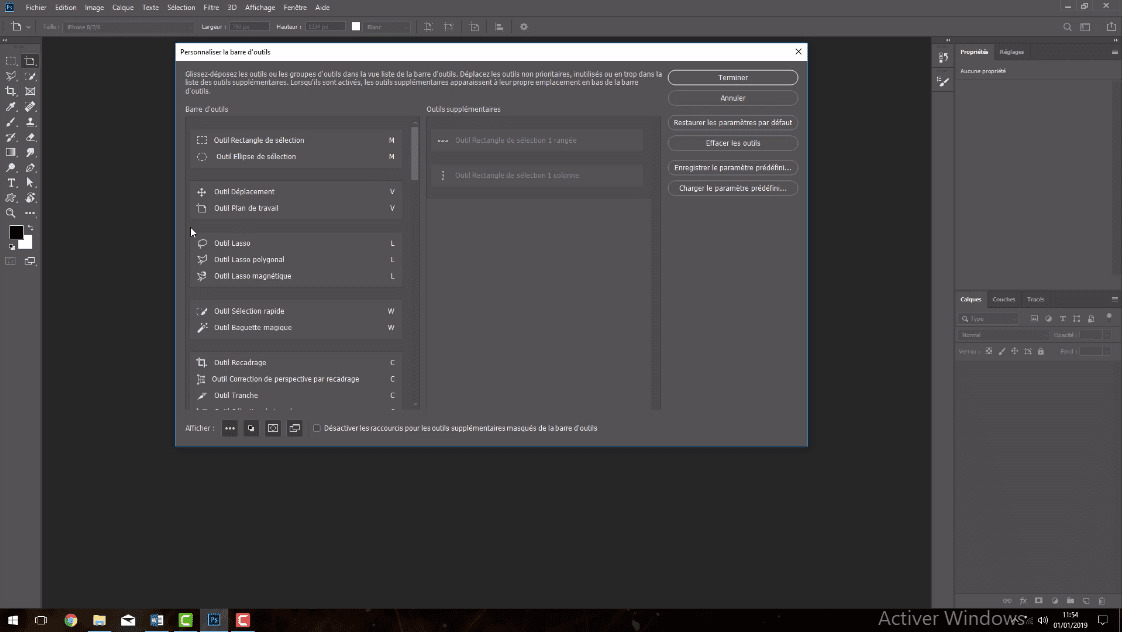Select the Healing Brush tool in left toolbar
This screenshot has height=632, width=1122.
[30, 107]
